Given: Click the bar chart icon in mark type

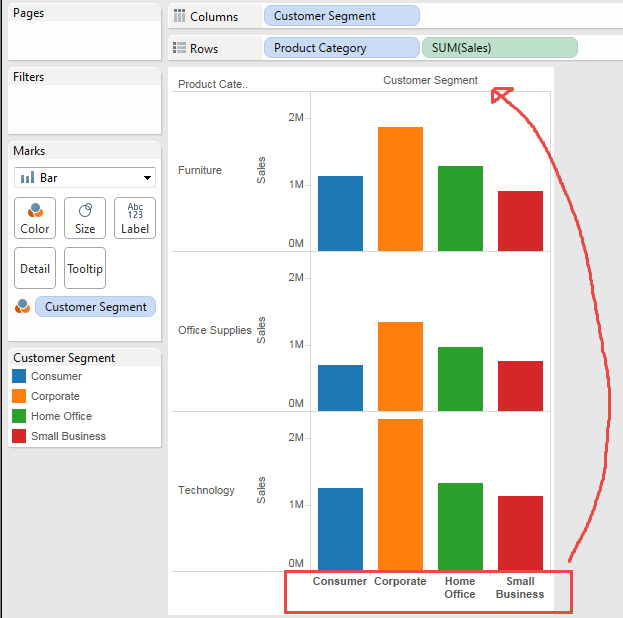Looking at the screenshot, I should (27, 178).
